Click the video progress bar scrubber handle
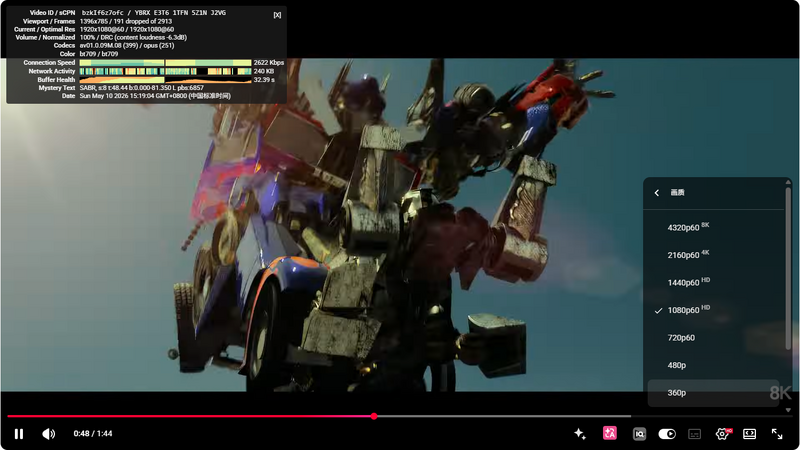 click(374, 416)
